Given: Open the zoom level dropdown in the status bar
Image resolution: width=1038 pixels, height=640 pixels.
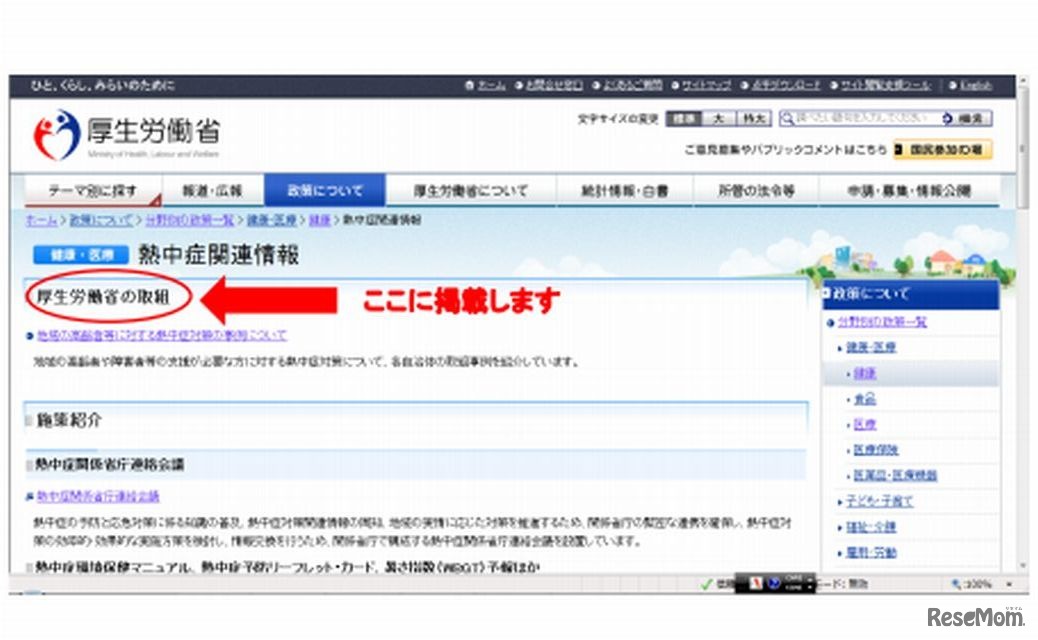Looking at the screenshot, I should click(1010, 582).
